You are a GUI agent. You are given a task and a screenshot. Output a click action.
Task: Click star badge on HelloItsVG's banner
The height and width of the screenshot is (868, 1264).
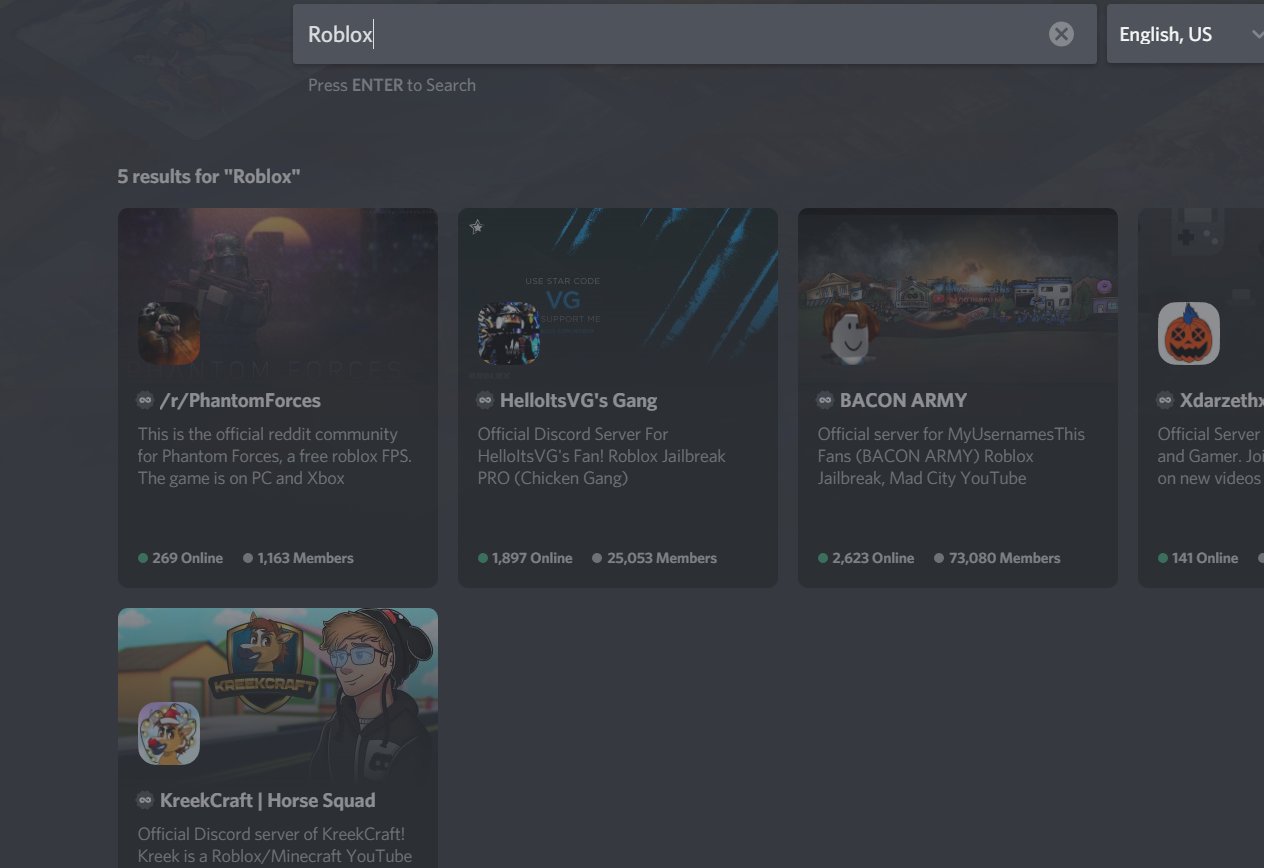[x=477, y=227]
